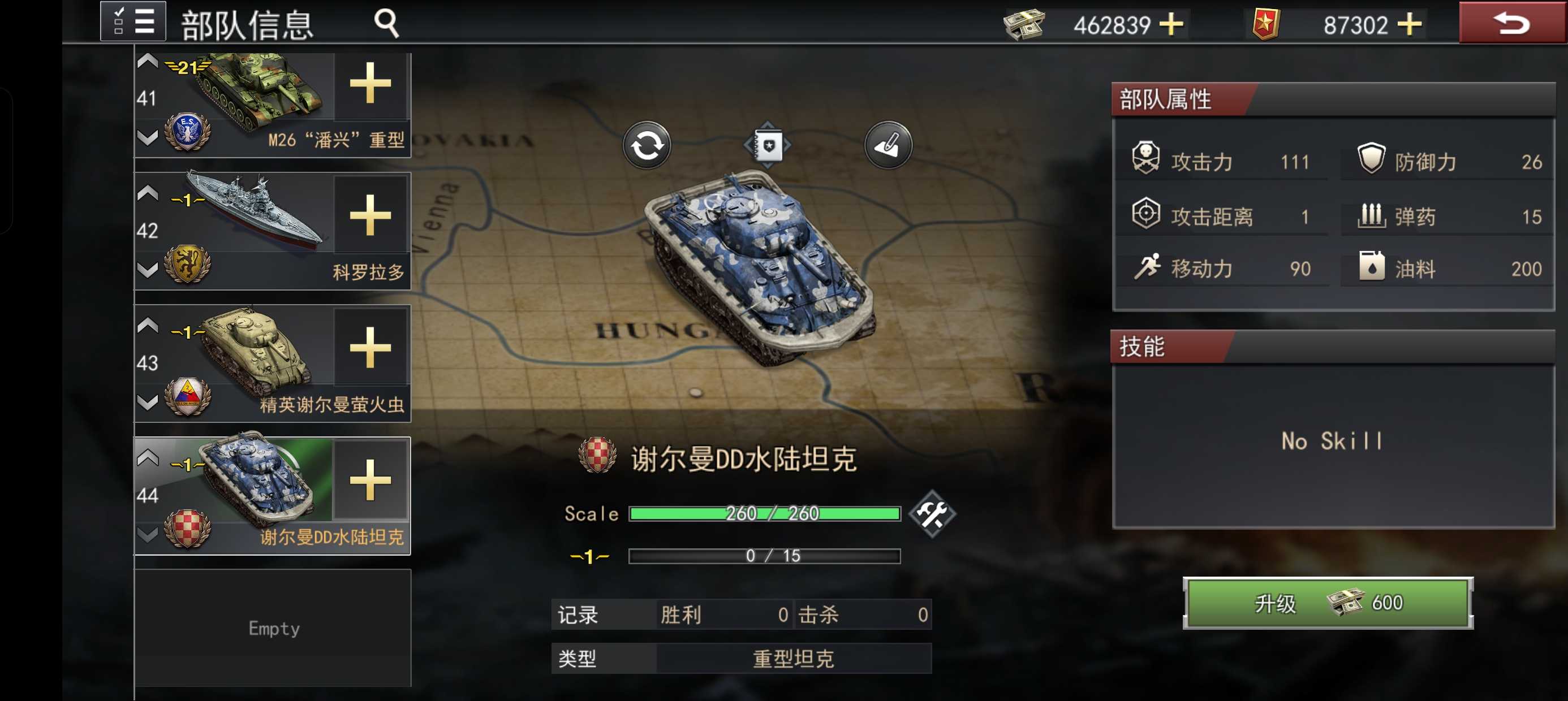Click the plus button on unit 42
The width and height of the screenshot is (1568, 701).
370,215
